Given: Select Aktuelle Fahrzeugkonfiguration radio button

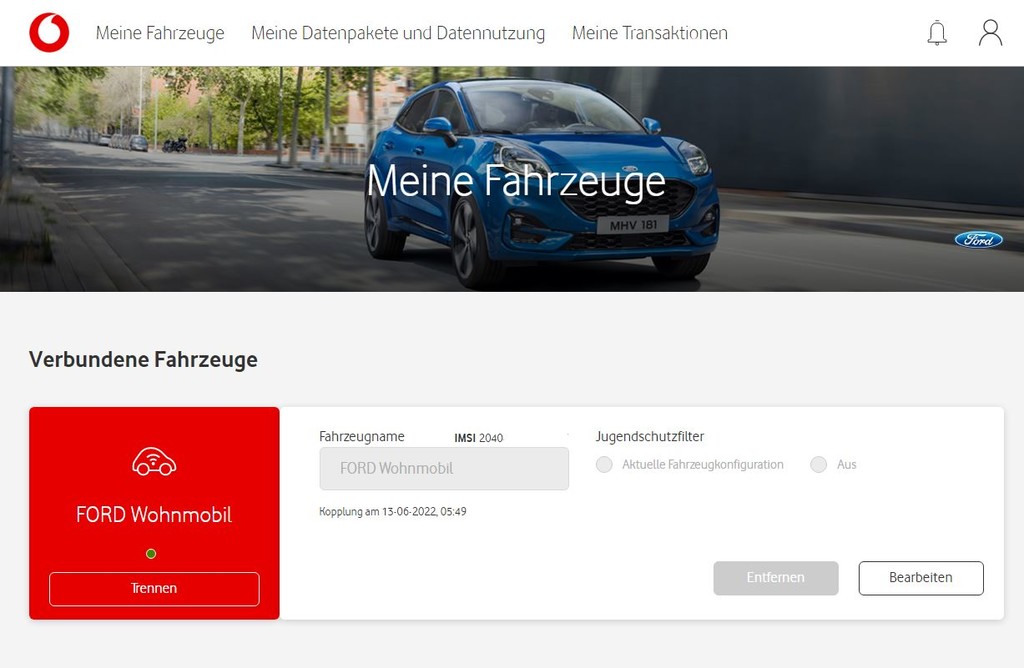Looking at the screenshot, I should (604, 464).
